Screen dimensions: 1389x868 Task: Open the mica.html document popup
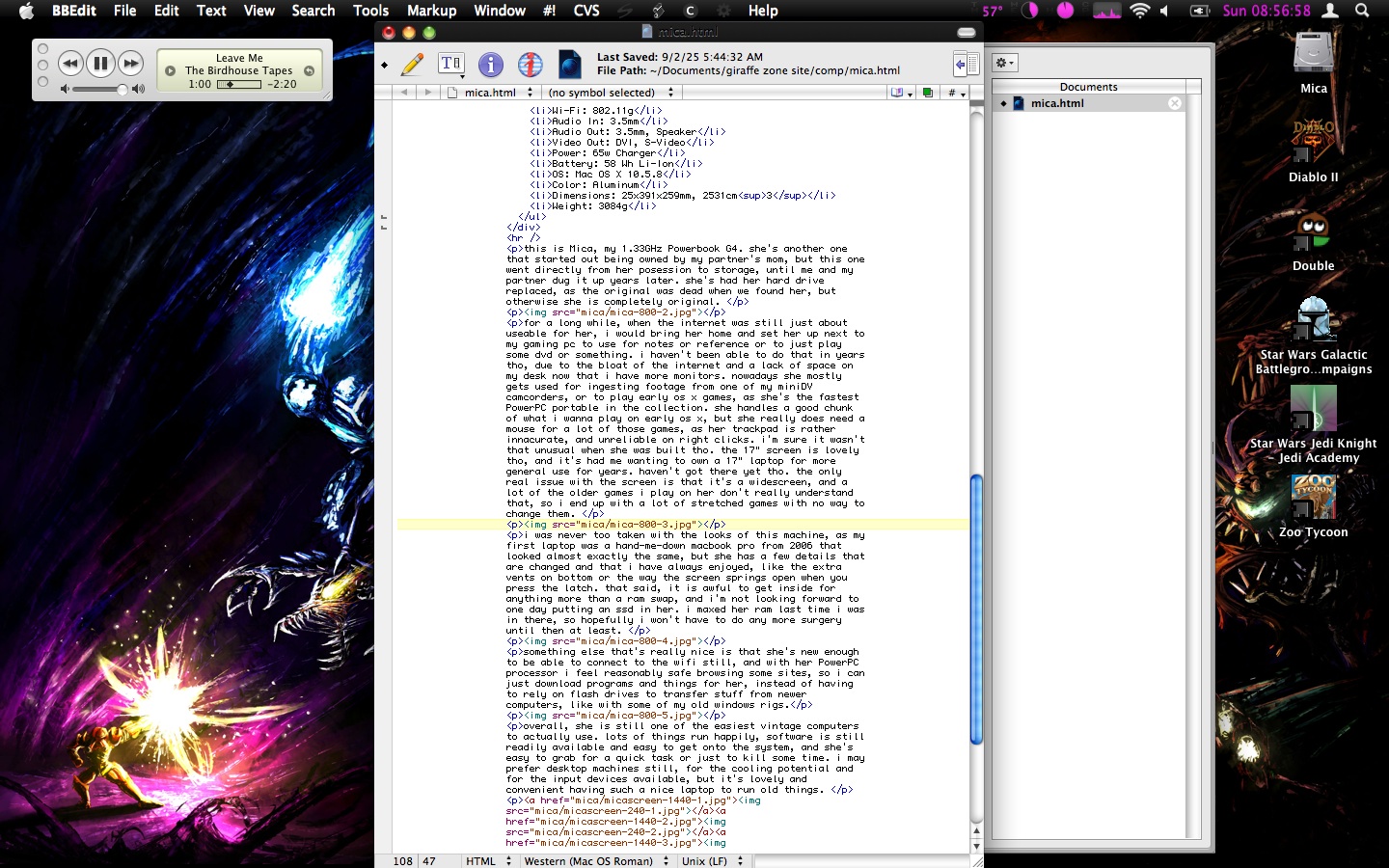coord(492,93)
